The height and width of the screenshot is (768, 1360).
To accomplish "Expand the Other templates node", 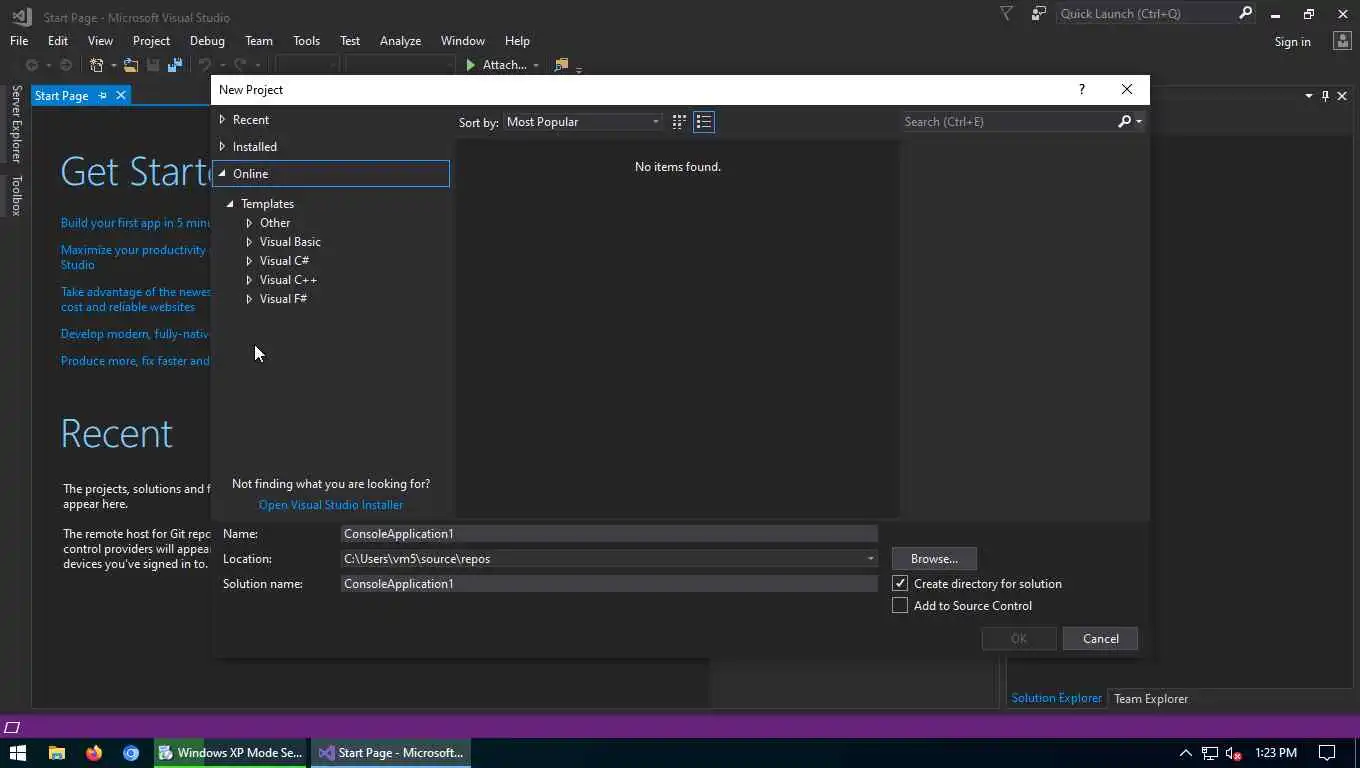I will coord(249,223).
